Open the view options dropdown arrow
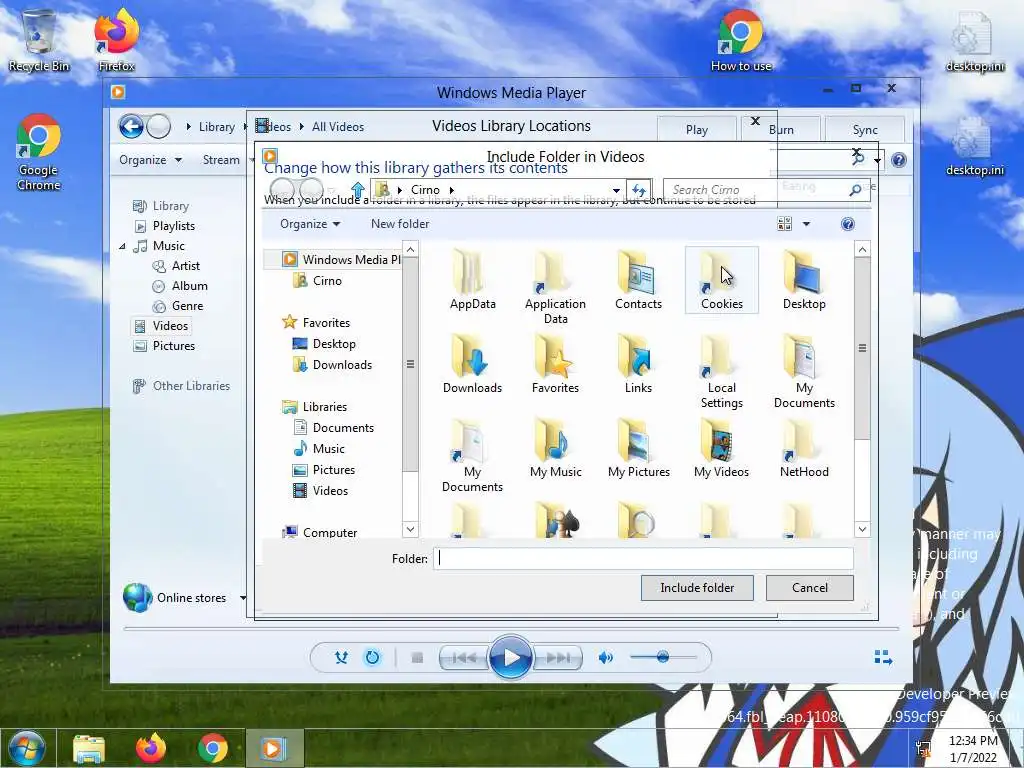 807,224
